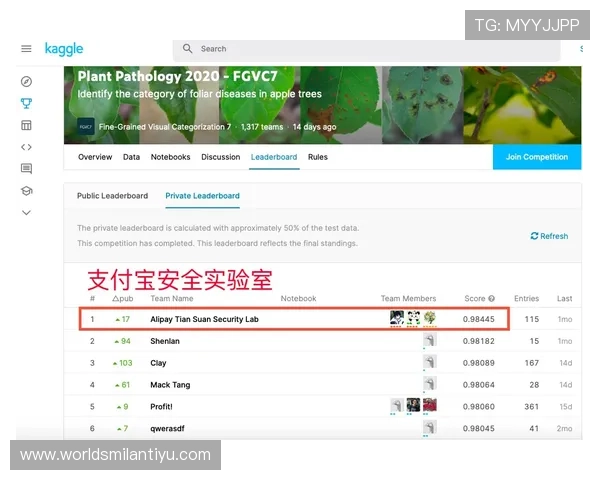Click the Kaggle logo
Viewport: 600px width, 480px height.
64,49
